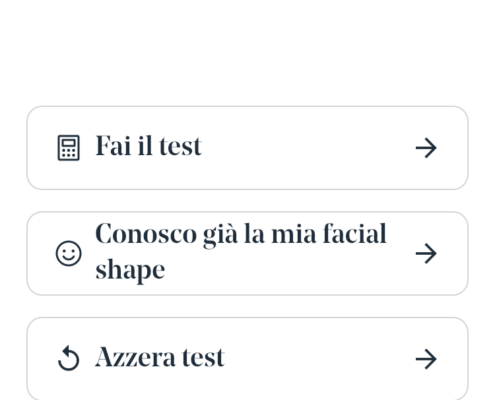
Task: Open the Fai il test card
Action: coord(247,148)
